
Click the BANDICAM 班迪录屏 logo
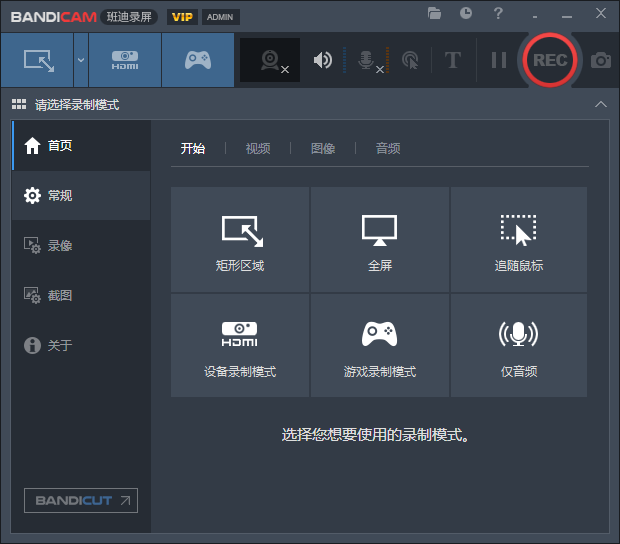tap(83, 17)
